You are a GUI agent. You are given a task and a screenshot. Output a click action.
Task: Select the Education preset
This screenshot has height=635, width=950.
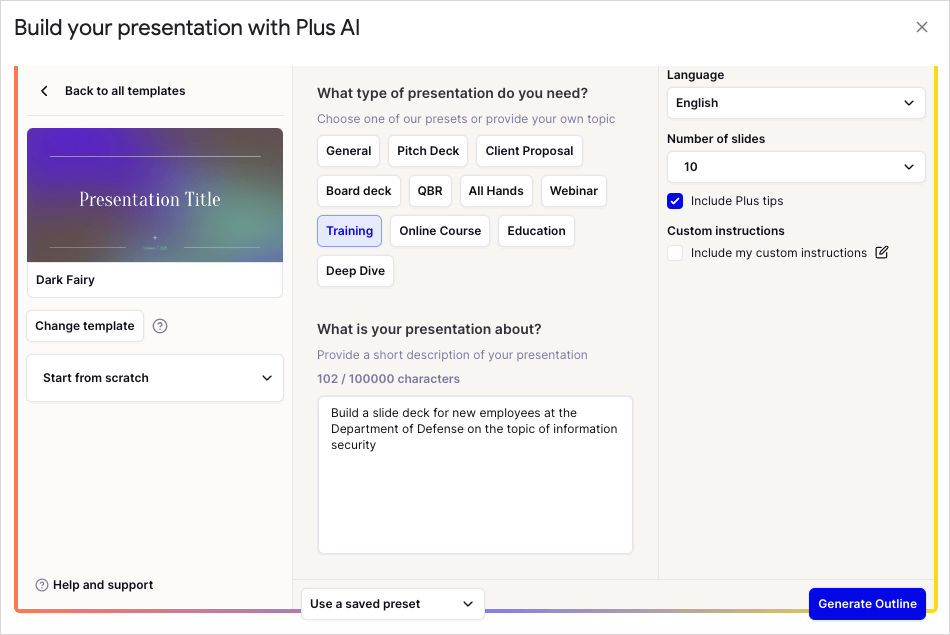pos(536,231)
